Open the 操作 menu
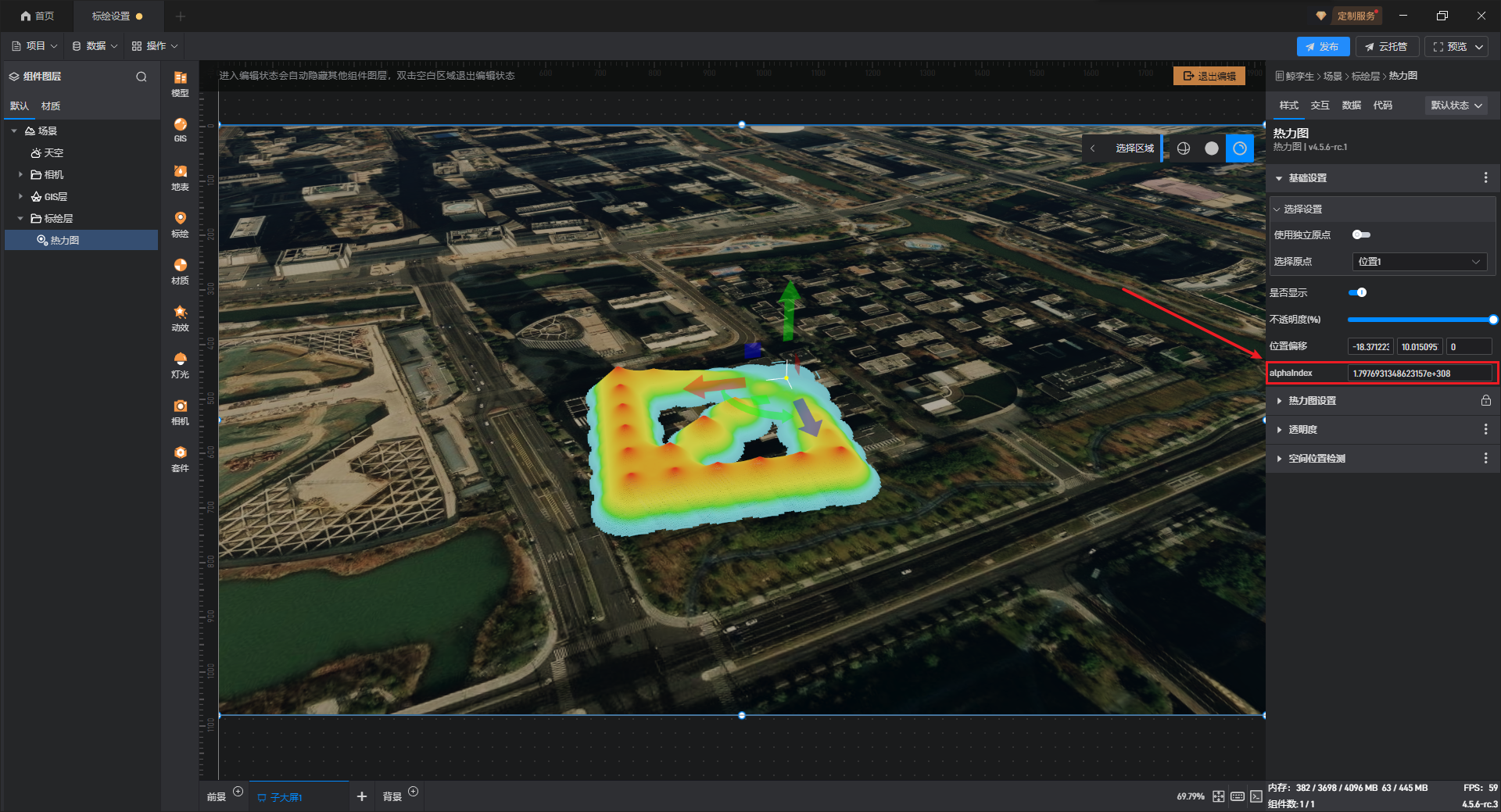1501x812 pixels. (155, 46)
